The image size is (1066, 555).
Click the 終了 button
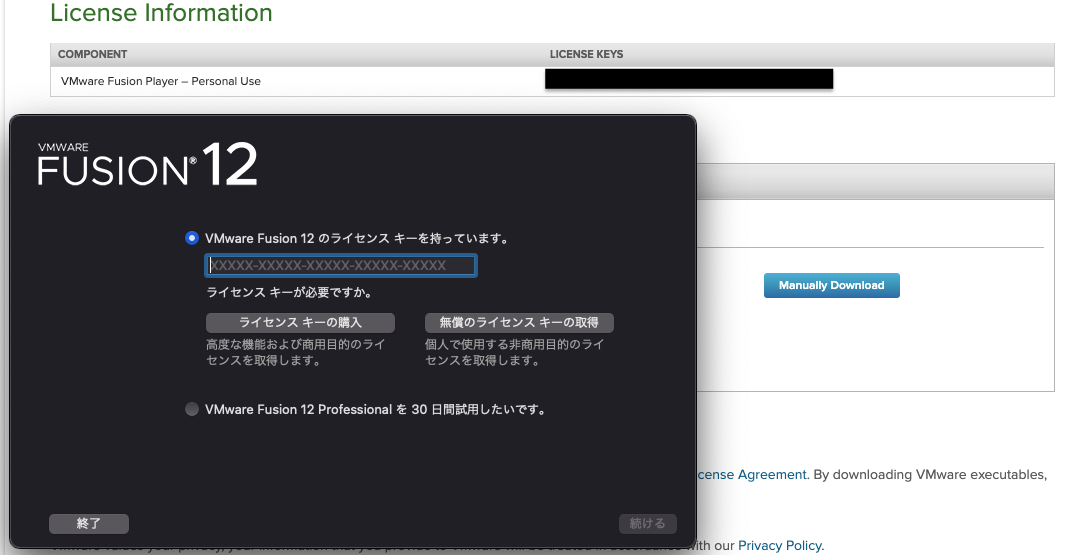[x=89, y=523]
